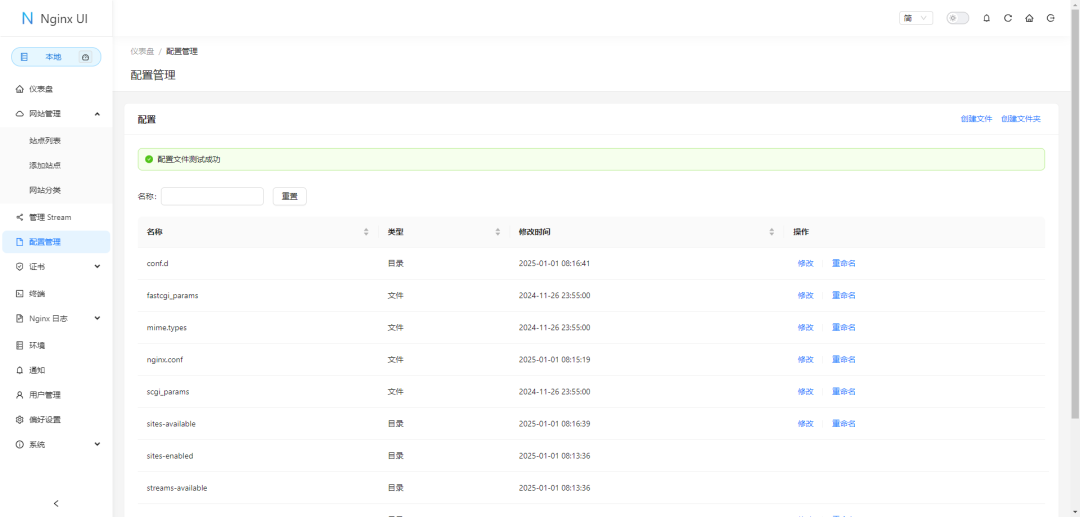Click the notification bell icon in header
This screenshot has width=1080, height=517.
[x=987, y=18]
